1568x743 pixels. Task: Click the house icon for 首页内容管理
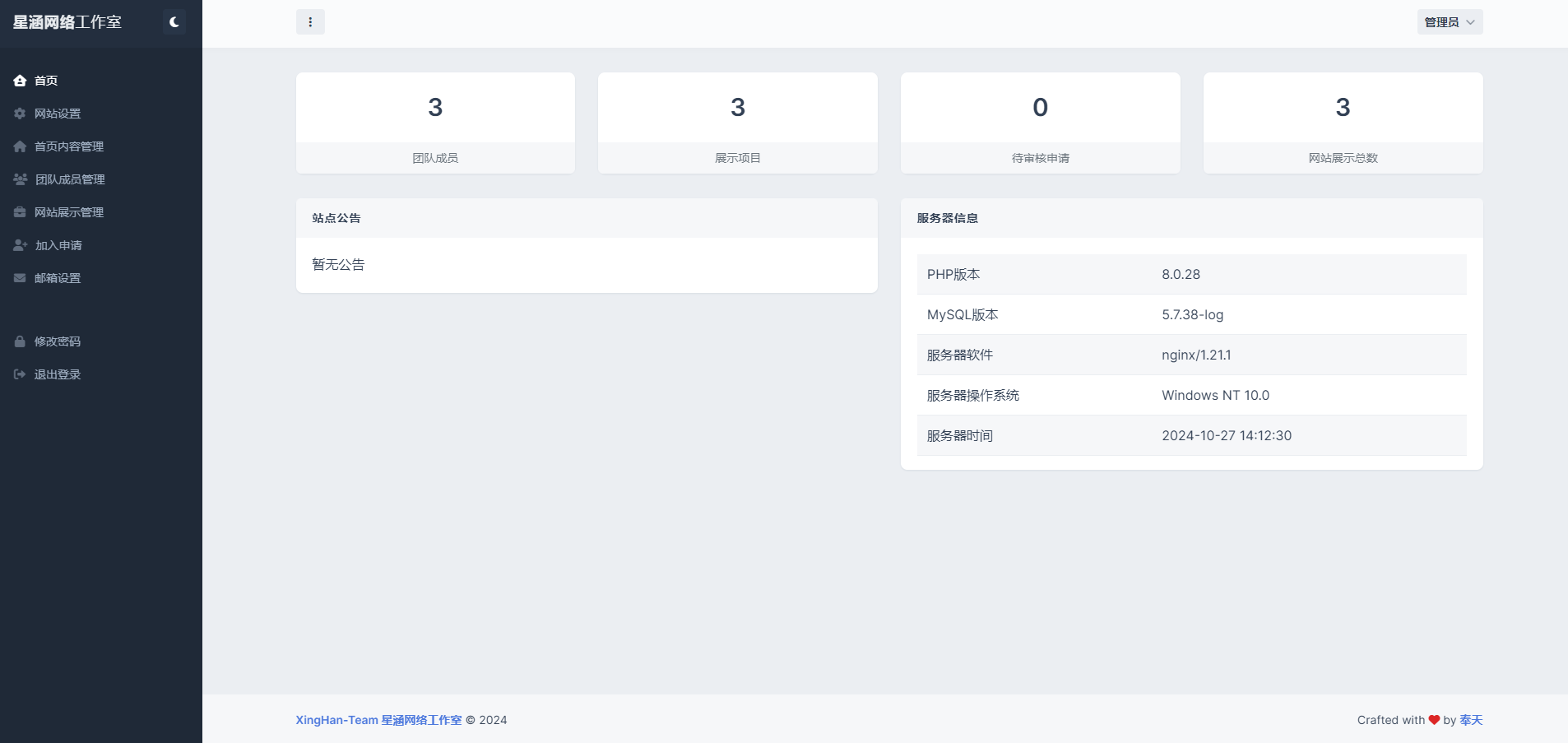(x=20, y=146)
